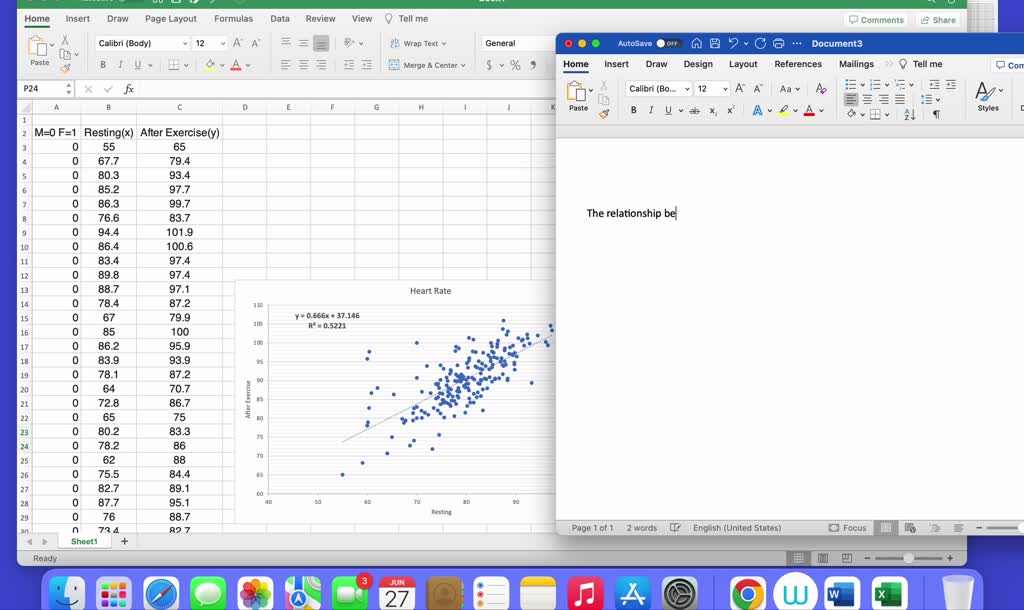Viewport: 1024px width, 610px height.
Task: Open the Styles pane in Word
Action: pyautogui.click(x=986, y=96)
